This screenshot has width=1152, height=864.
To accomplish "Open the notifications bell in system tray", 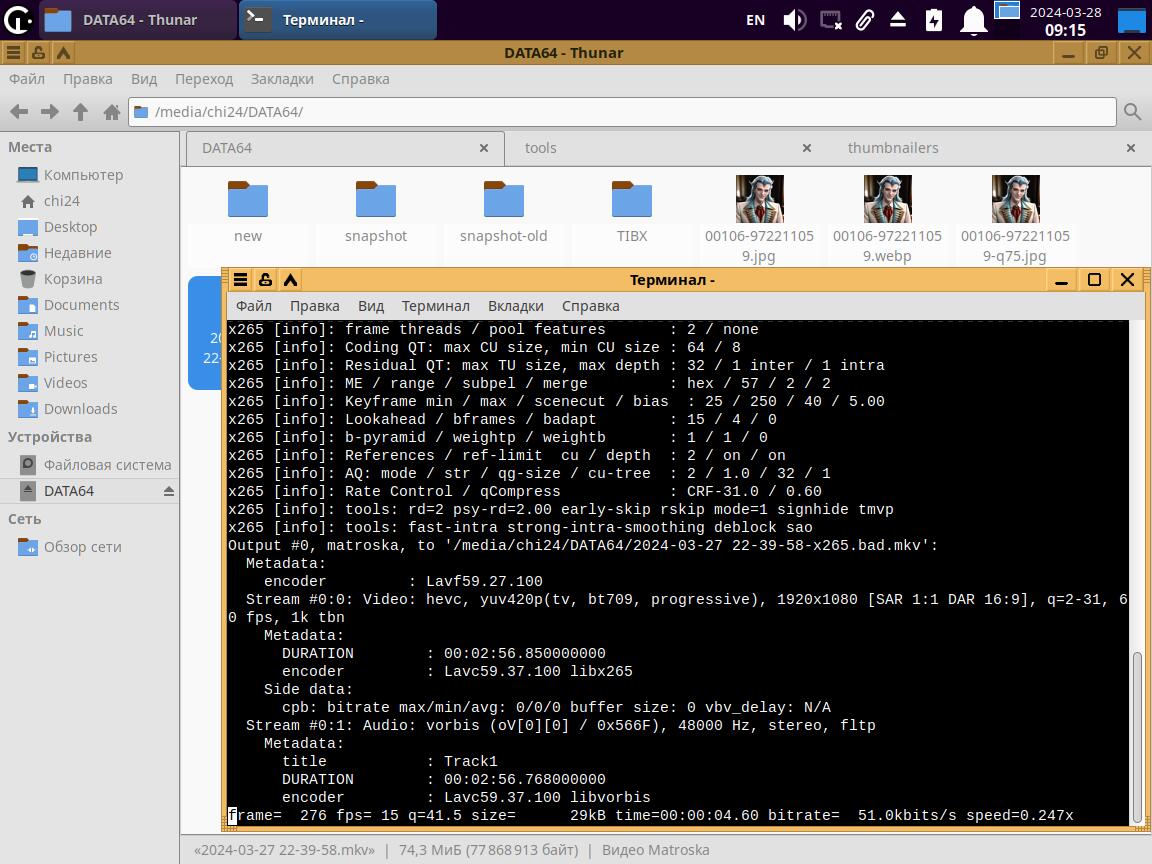I will (973, 20).
